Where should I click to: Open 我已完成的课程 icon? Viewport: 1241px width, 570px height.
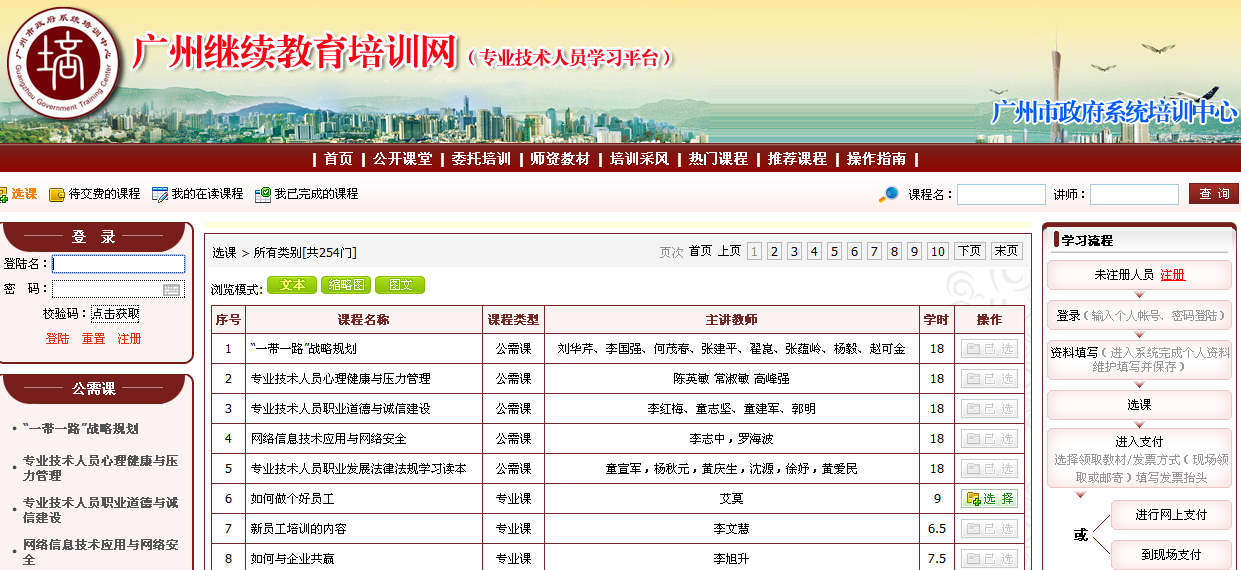coord(263,194)
